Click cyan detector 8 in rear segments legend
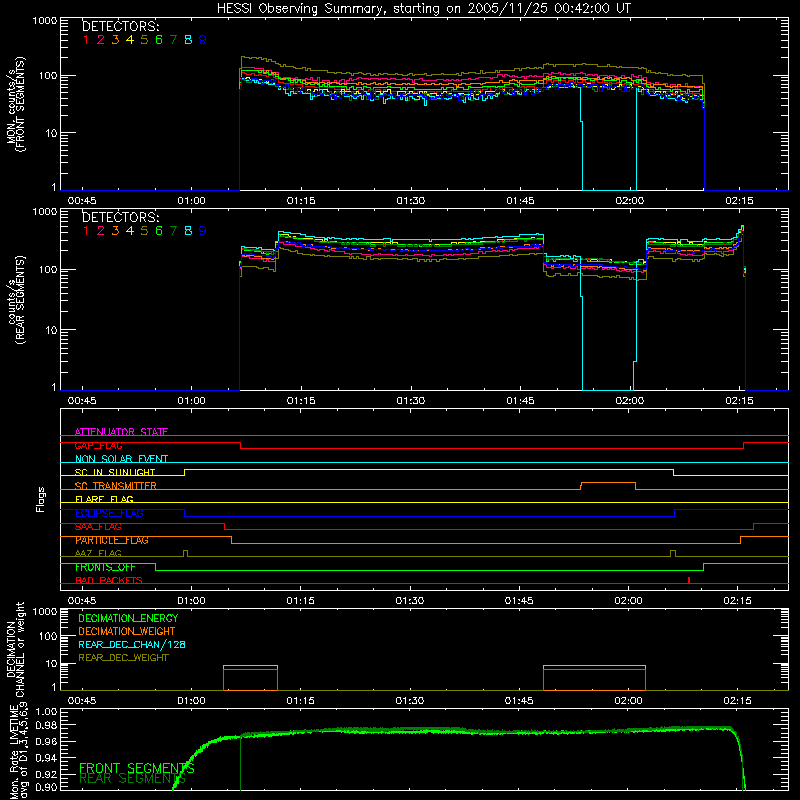Image resolution: width=800 pixels, height=800 pixels. tap(188, 231)
